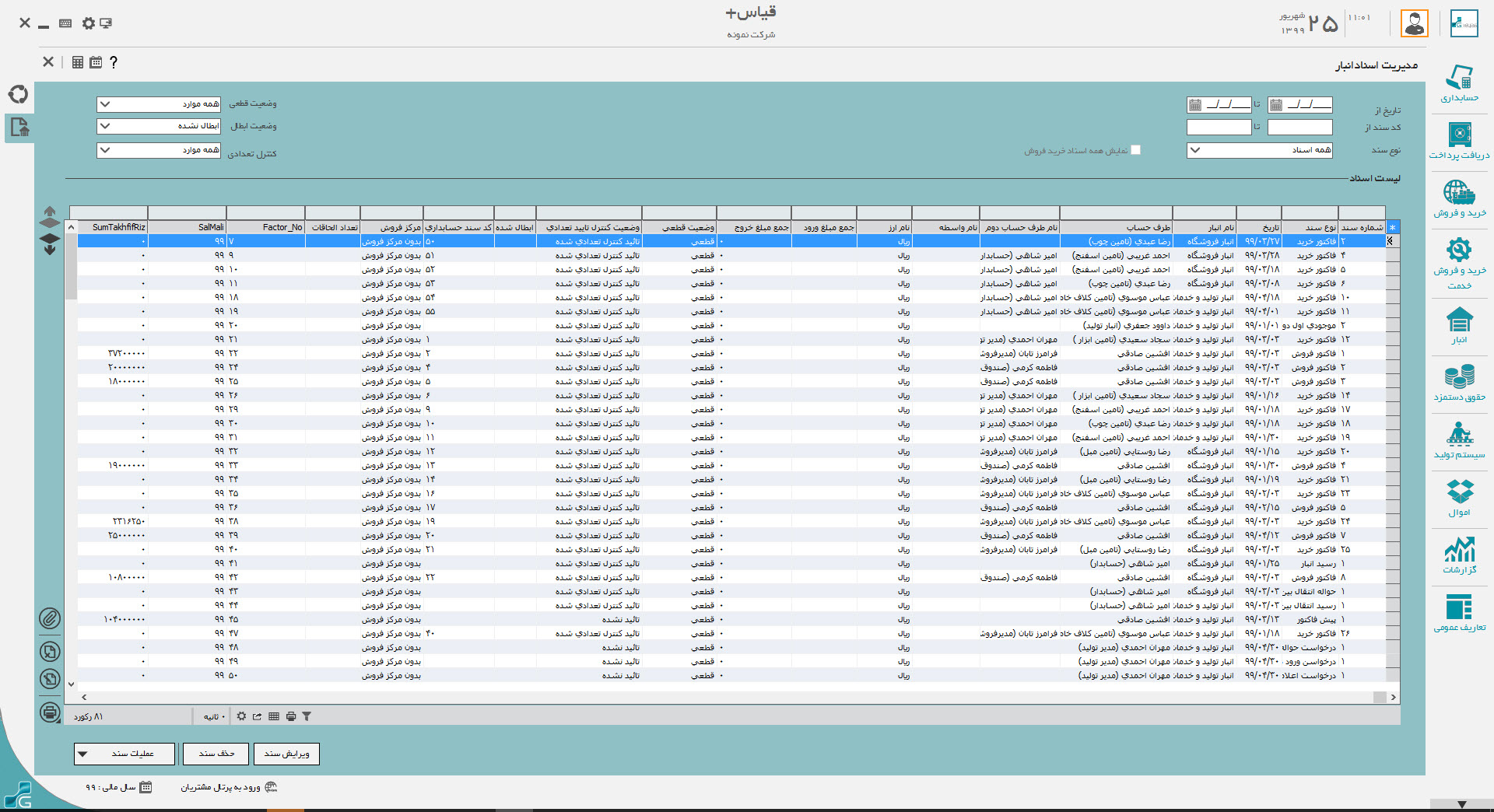The image size is (1494, 812).
Task: Click the gear settings icon in grid footer
Action: 241,716
